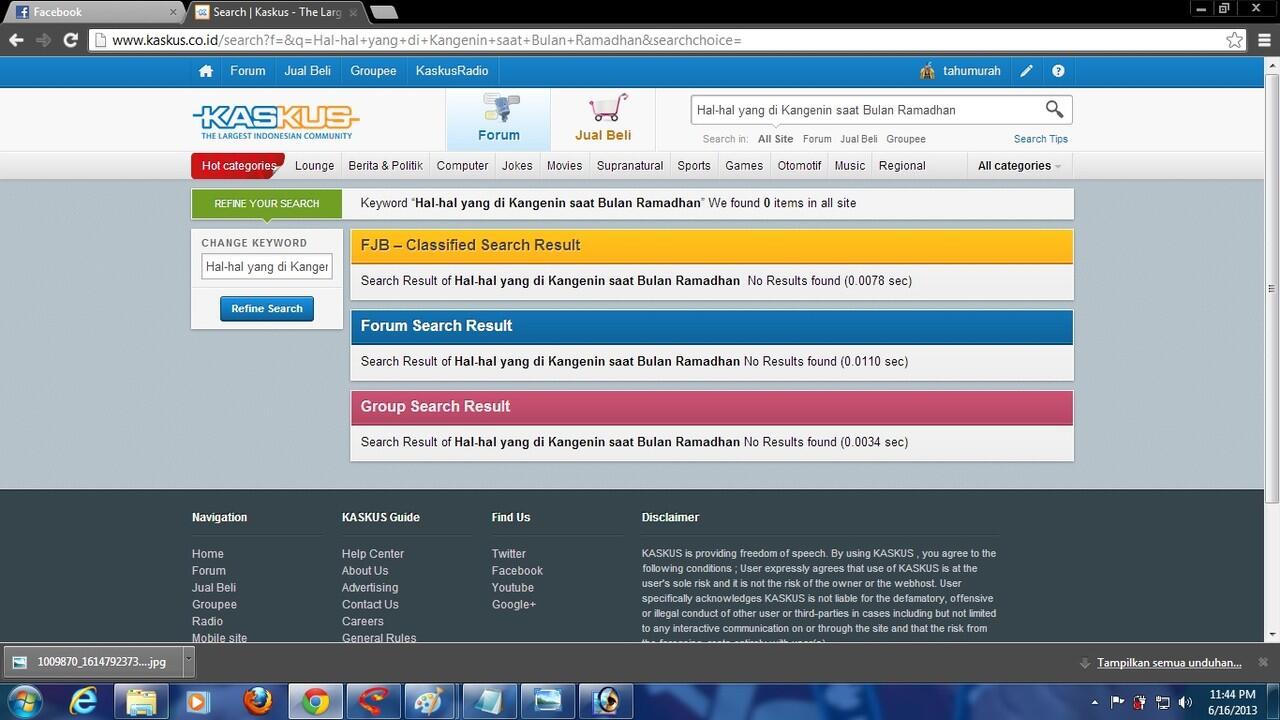Open Firefox from taskbar
1280x720 pixels.
point(257,701)
